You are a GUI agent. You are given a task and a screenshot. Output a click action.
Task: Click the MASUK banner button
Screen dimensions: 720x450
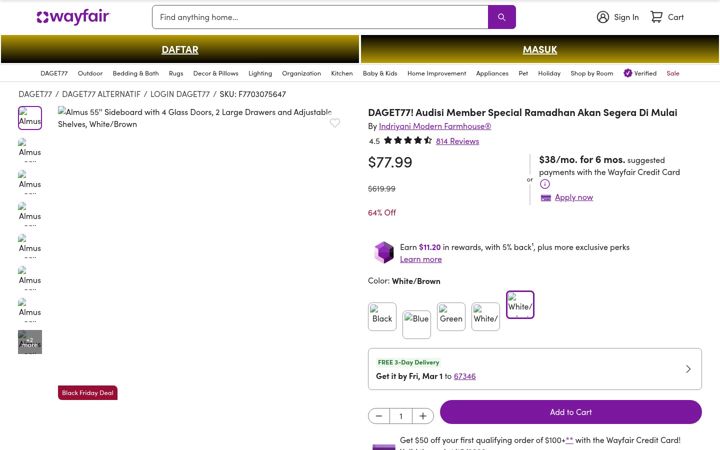click(540, 49)
